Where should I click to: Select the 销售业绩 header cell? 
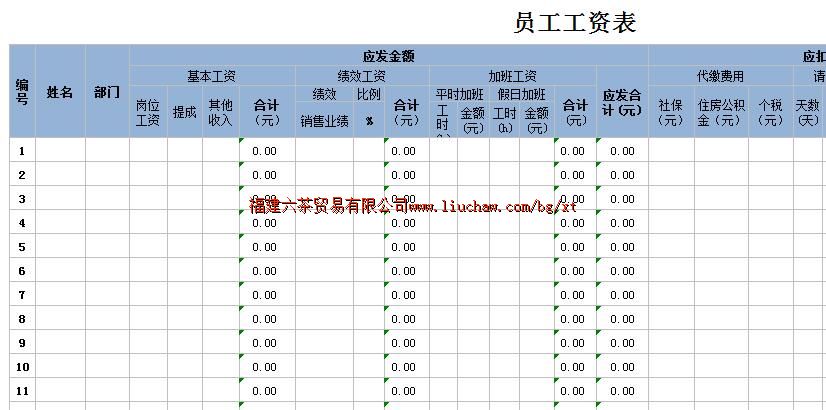click(324, 121)
